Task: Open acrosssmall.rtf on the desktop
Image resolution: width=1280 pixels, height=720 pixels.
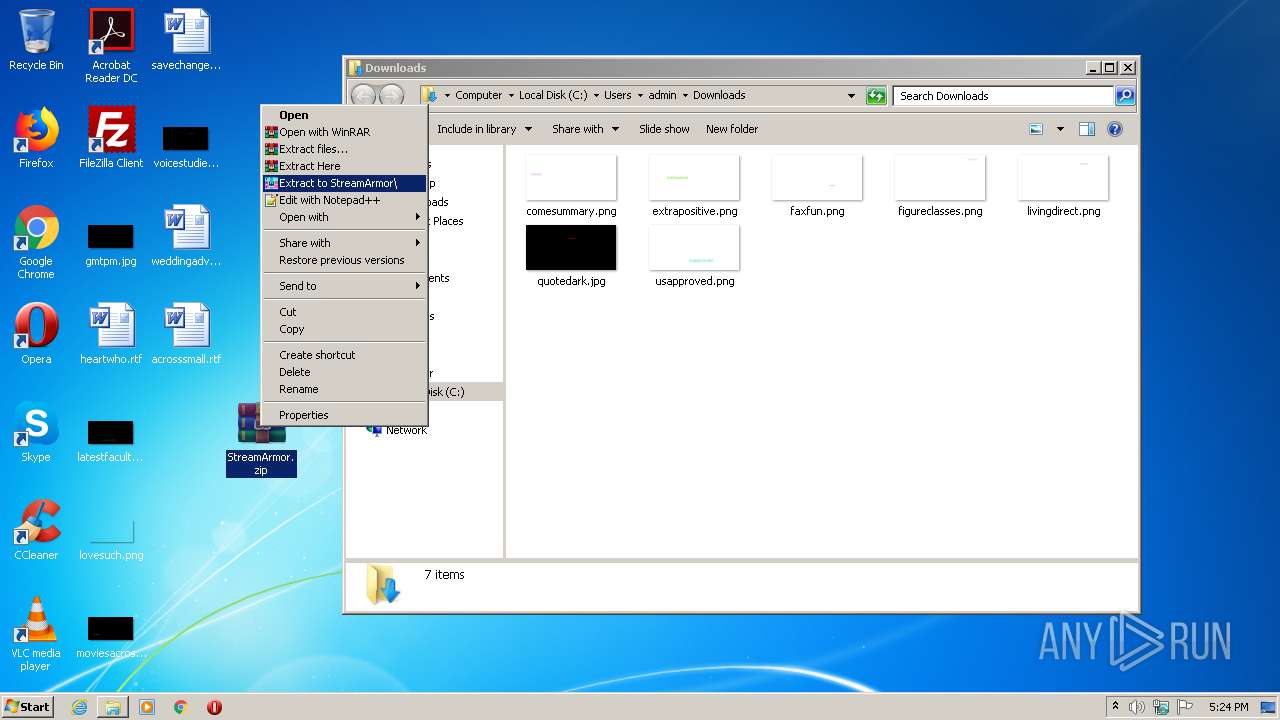Action: [x=186, y=334]
